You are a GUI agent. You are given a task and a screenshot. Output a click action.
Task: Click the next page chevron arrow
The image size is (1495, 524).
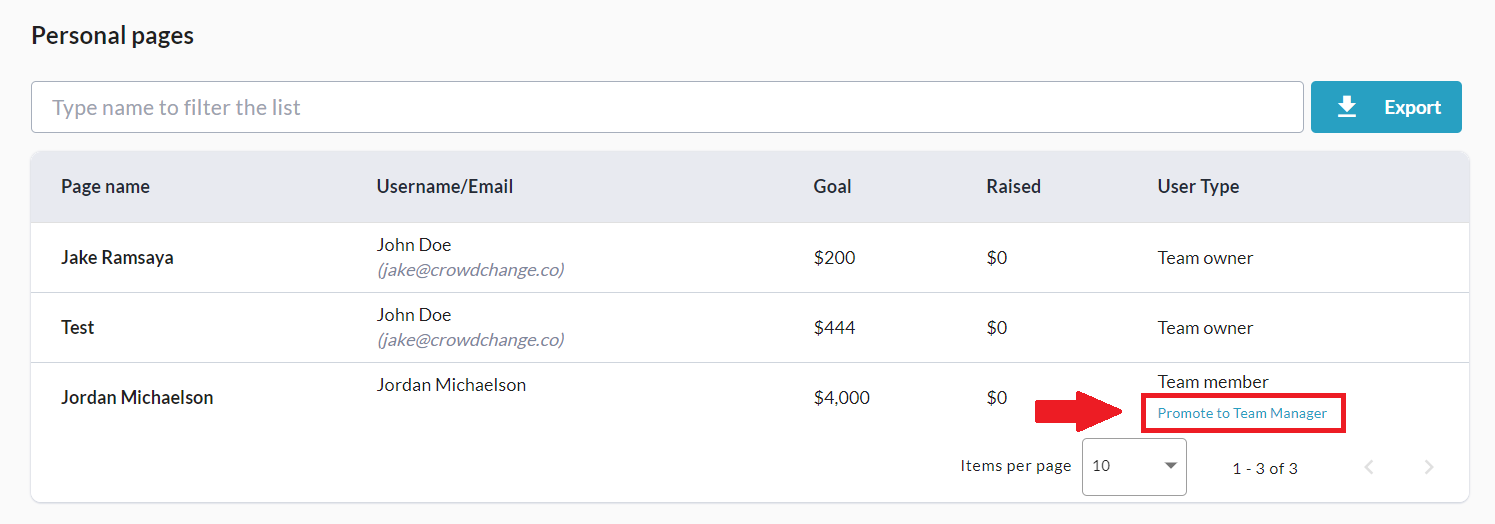(x=1429, y=467)
